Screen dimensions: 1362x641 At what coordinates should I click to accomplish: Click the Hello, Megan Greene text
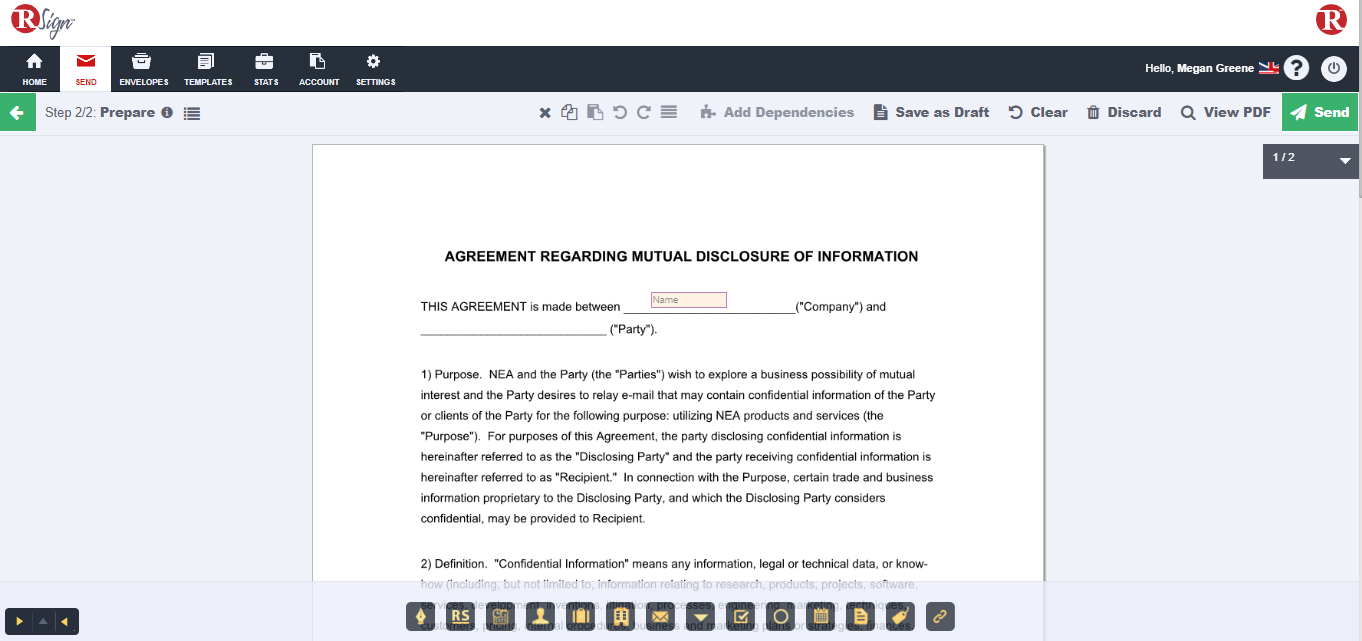pyautogui.click(x=1199, y=68)
